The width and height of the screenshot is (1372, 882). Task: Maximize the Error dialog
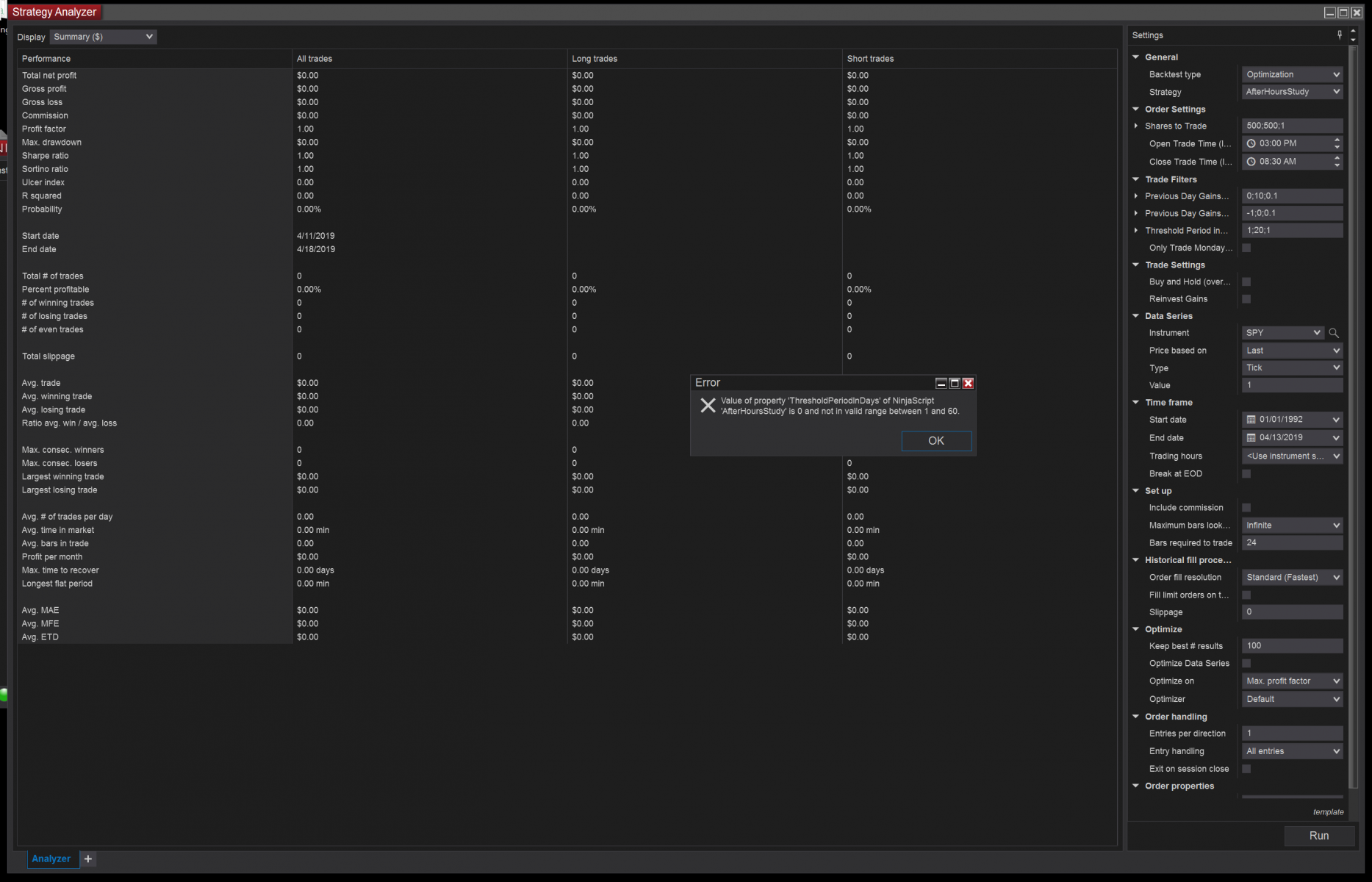[955, 383]
